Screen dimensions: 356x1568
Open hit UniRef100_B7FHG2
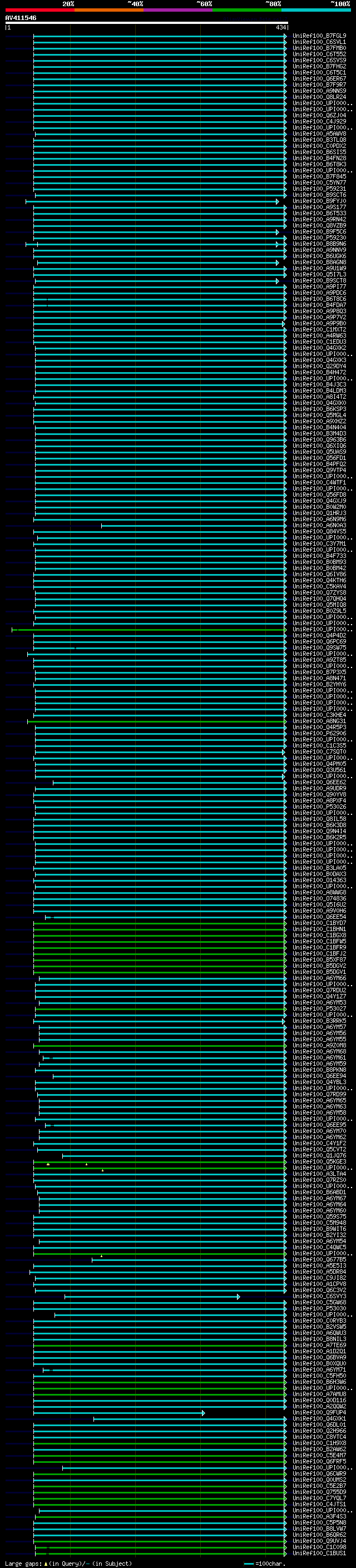point(319,66)
